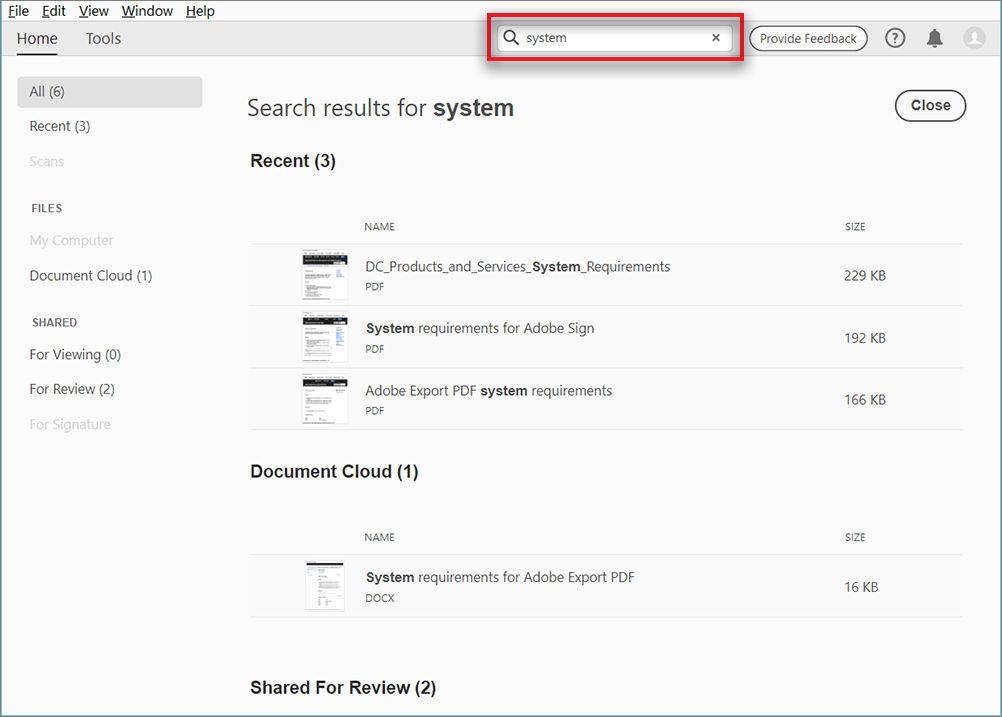
Task: Switch to the Home tab
Action: 37,38
